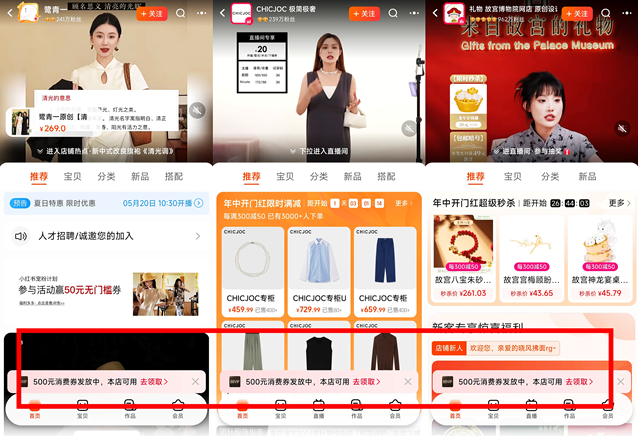Unmute the 鹭青 shop live video
The image size is (638, 438).
pyautogui.click(x=197, y=110)
